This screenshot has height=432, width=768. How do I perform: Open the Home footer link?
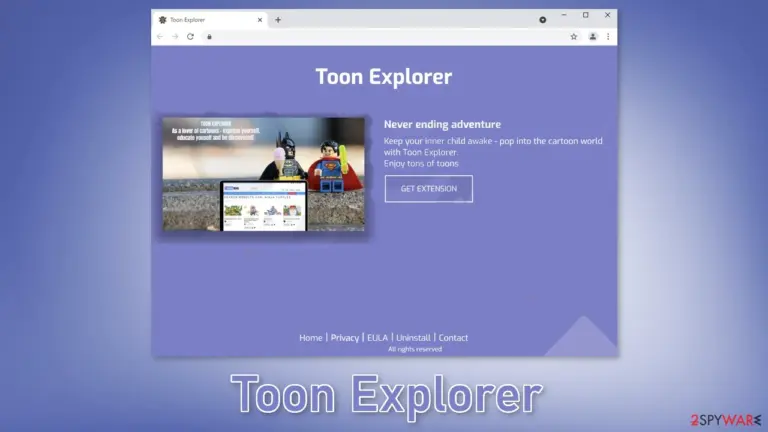click(x=311, y=338)
